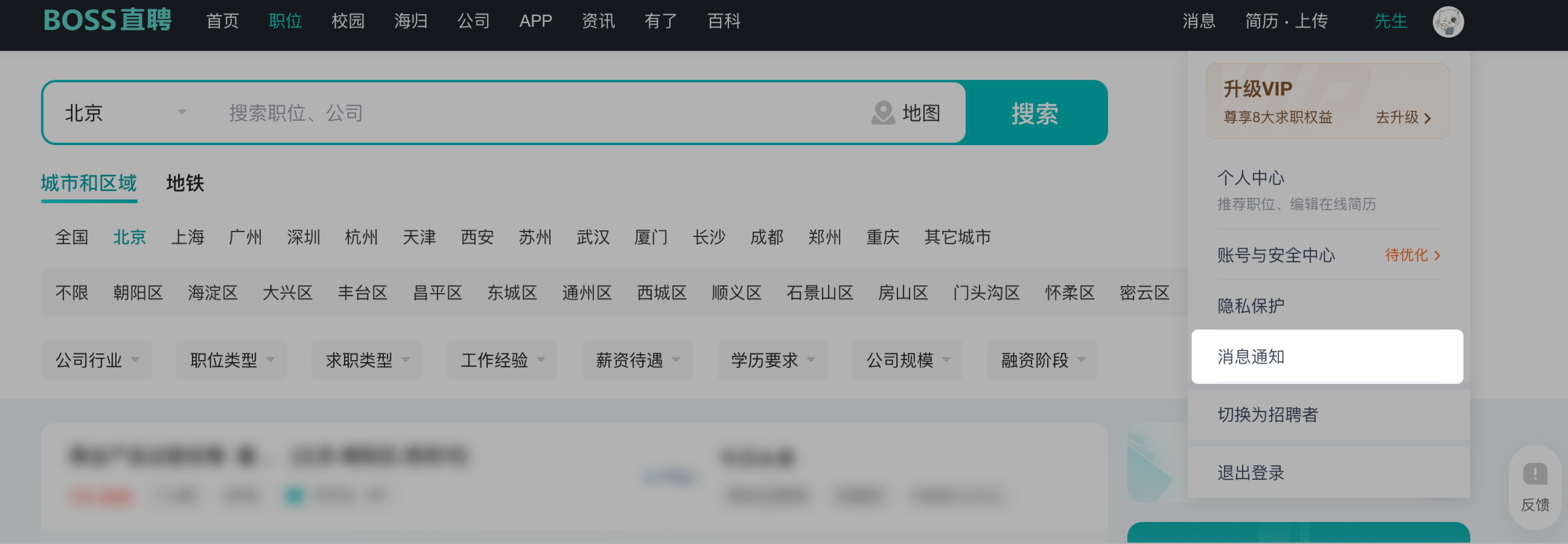Select 消息通知 in the user menu

(1251, 356)
